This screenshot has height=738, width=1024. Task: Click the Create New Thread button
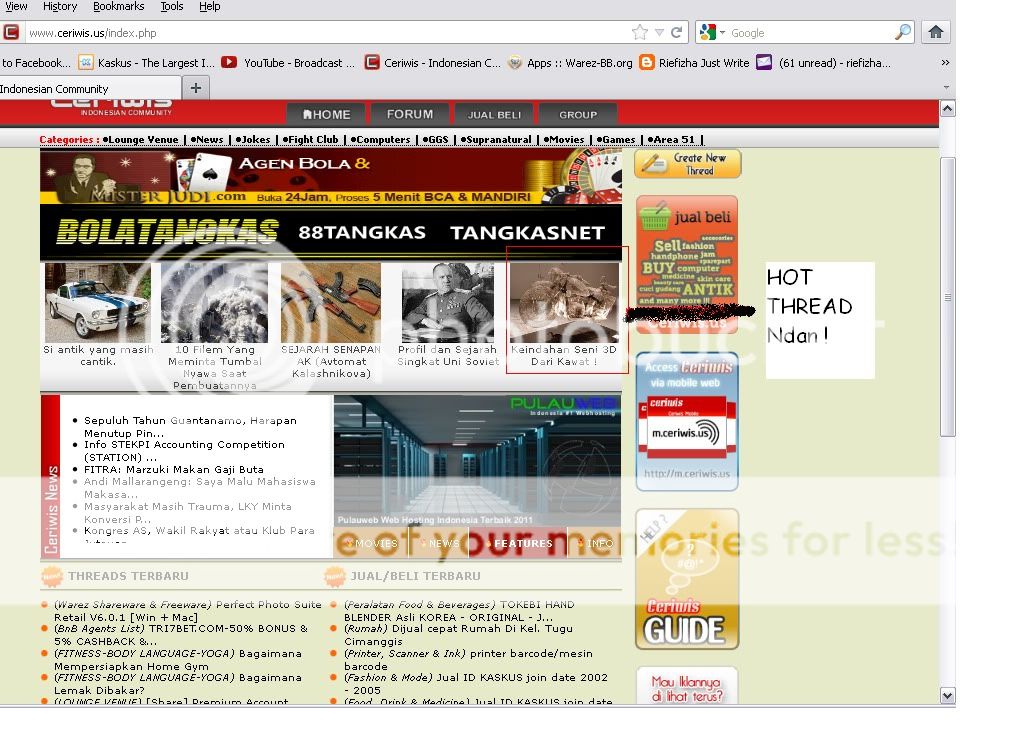pos(688,164)
